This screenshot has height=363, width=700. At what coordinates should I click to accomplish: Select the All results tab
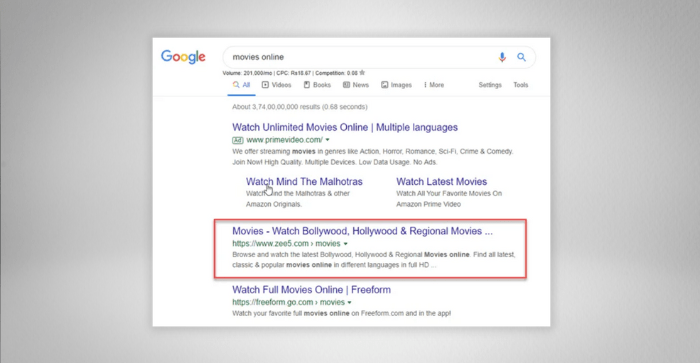(x=242, y=85)
